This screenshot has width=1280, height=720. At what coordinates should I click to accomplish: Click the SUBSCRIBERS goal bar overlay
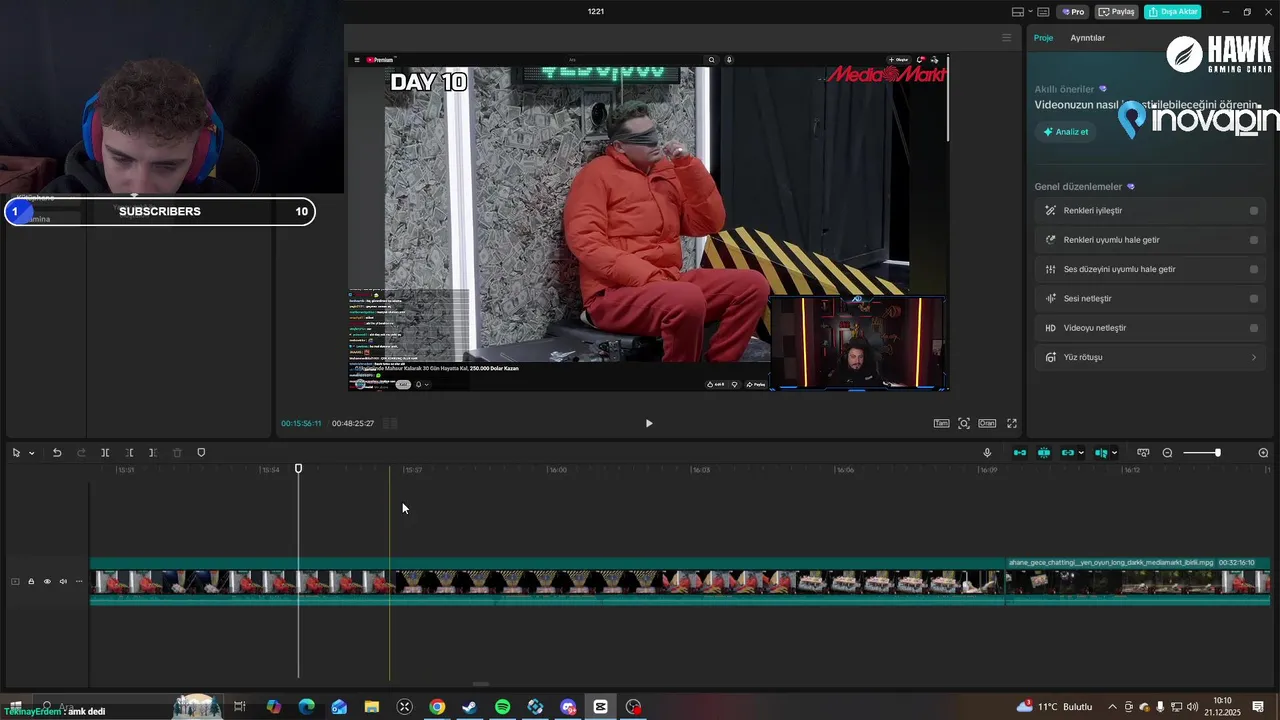click(160, 211)
